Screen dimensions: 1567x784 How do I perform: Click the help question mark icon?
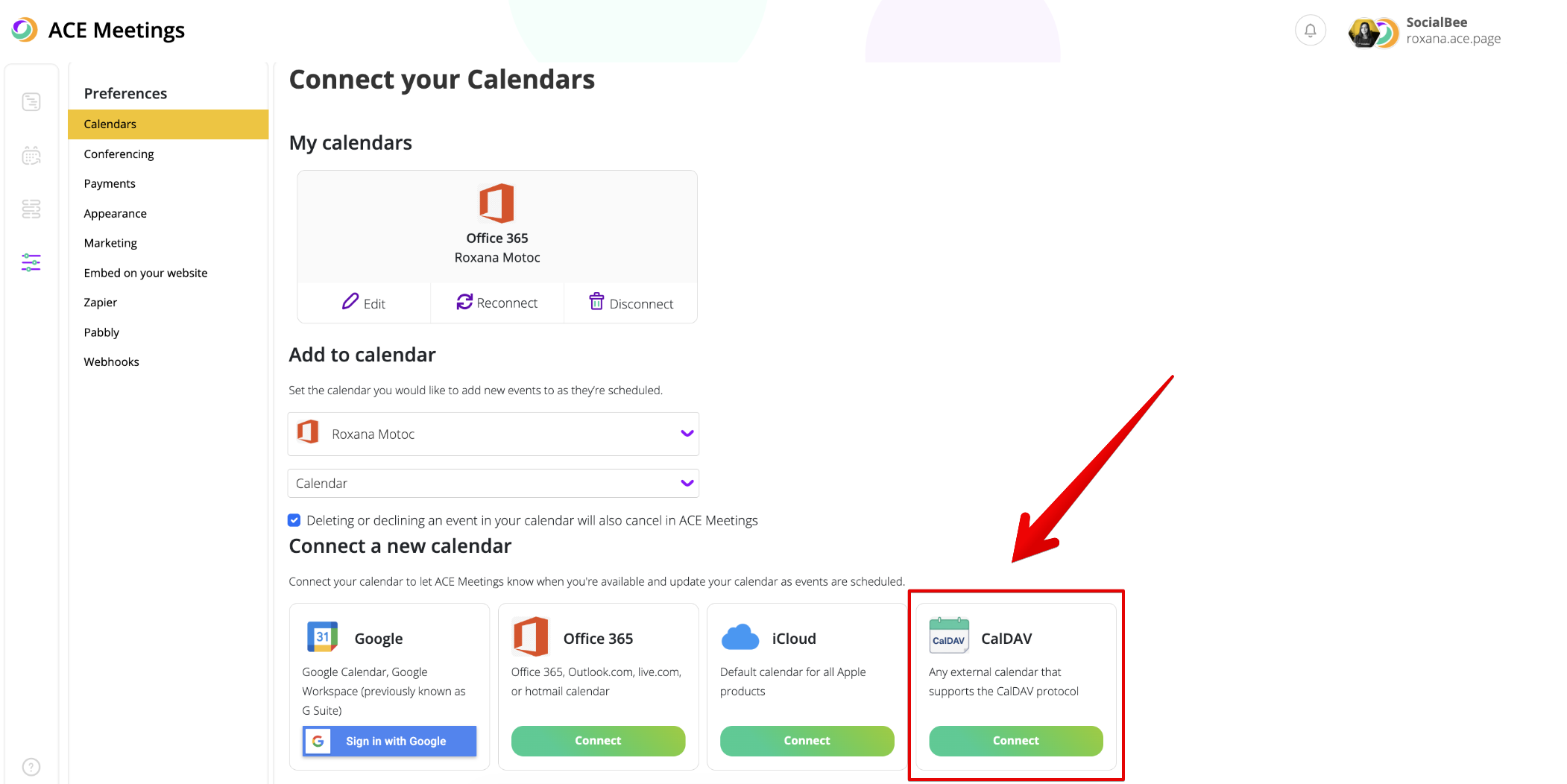[31, 766]
